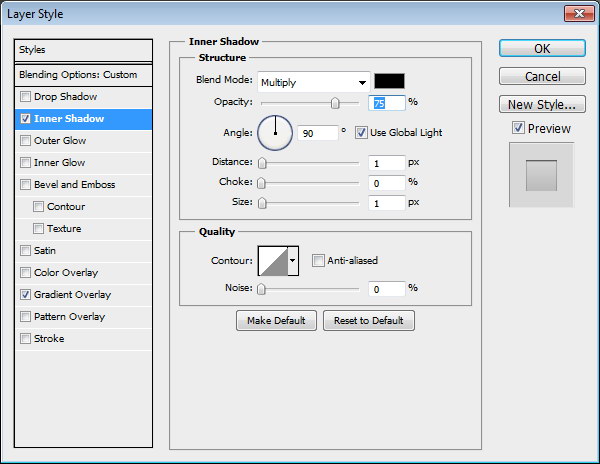Uncheck the Preview checkbox
Image resolution: width=600 pixels, height=464 pixels.
point(517,128)
